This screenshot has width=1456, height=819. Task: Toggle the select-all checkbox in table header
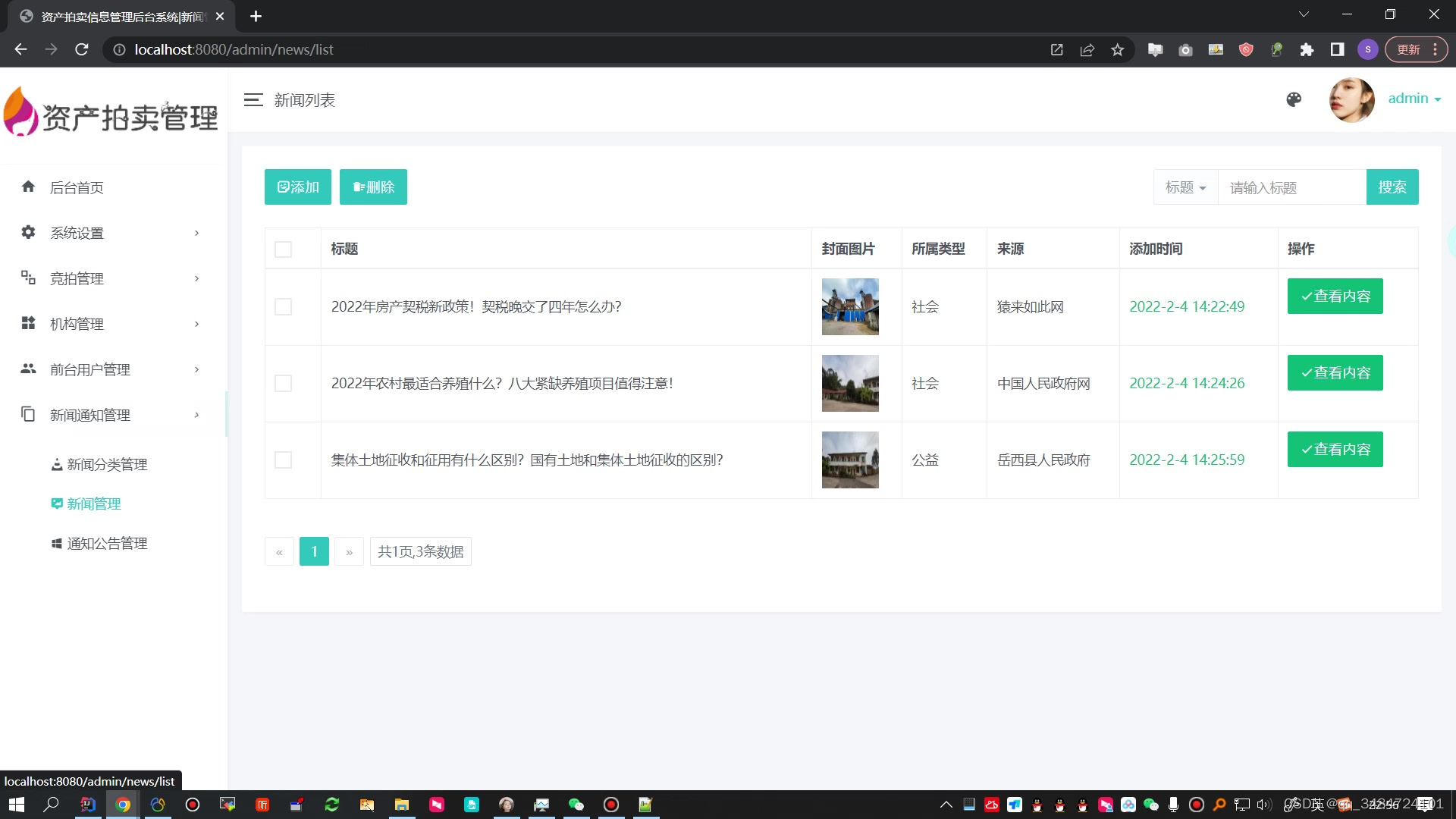tap(283, 249)
